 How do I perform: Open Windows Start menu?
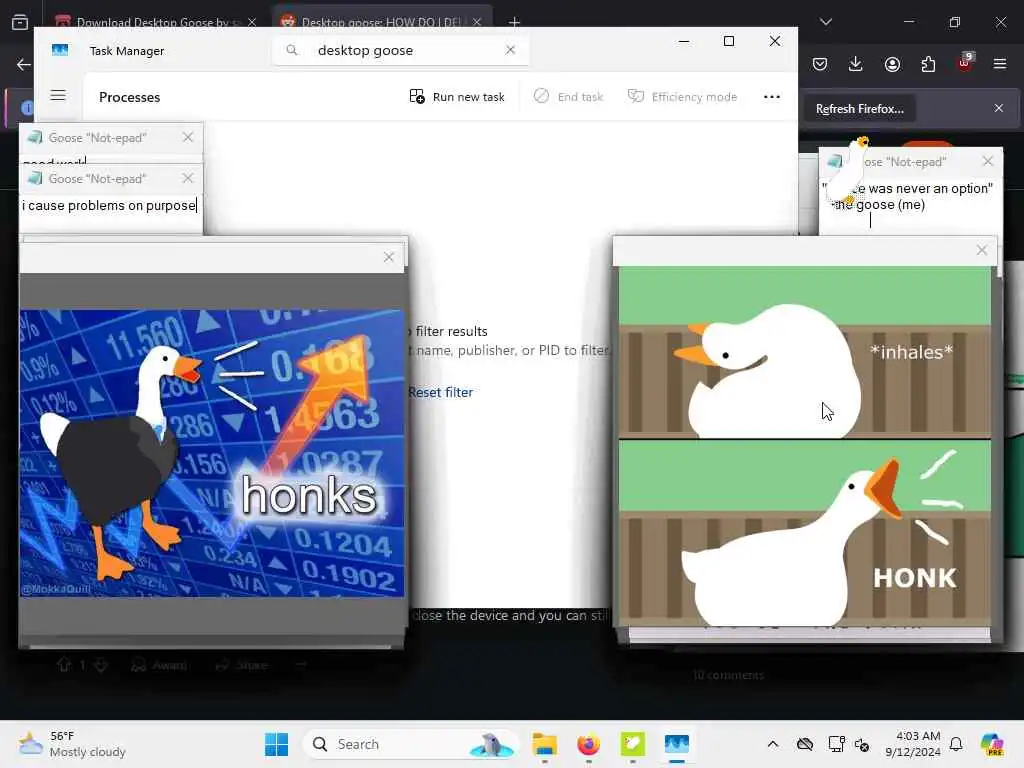[276, 744]
